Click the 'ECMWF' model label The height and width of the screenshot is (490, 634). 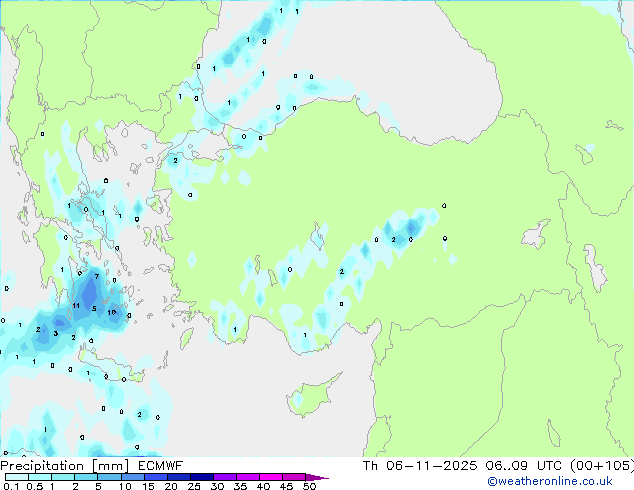(x=161, y=466)
